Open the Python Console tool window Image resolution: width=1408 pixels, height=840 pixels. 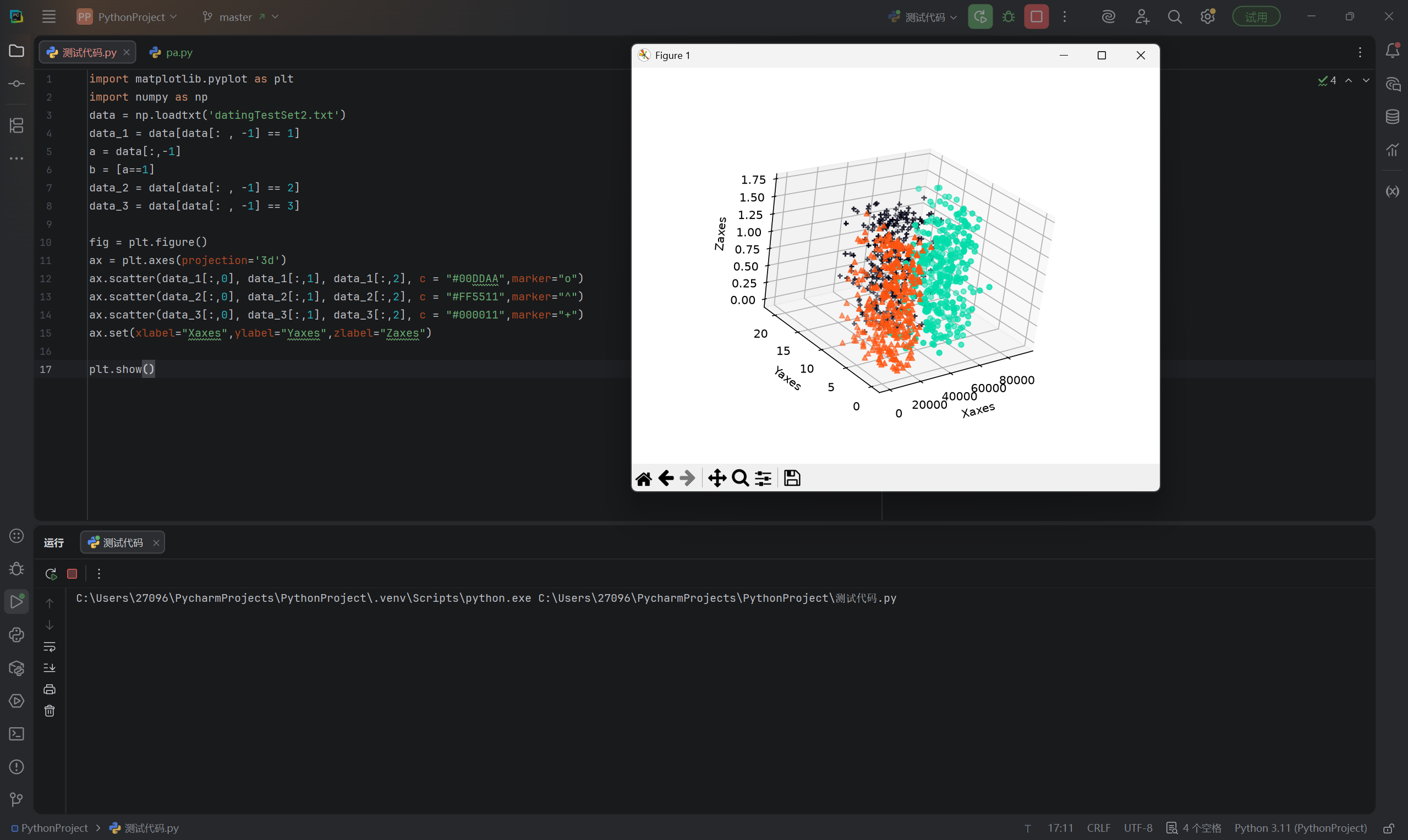click(x=17, y=634)
